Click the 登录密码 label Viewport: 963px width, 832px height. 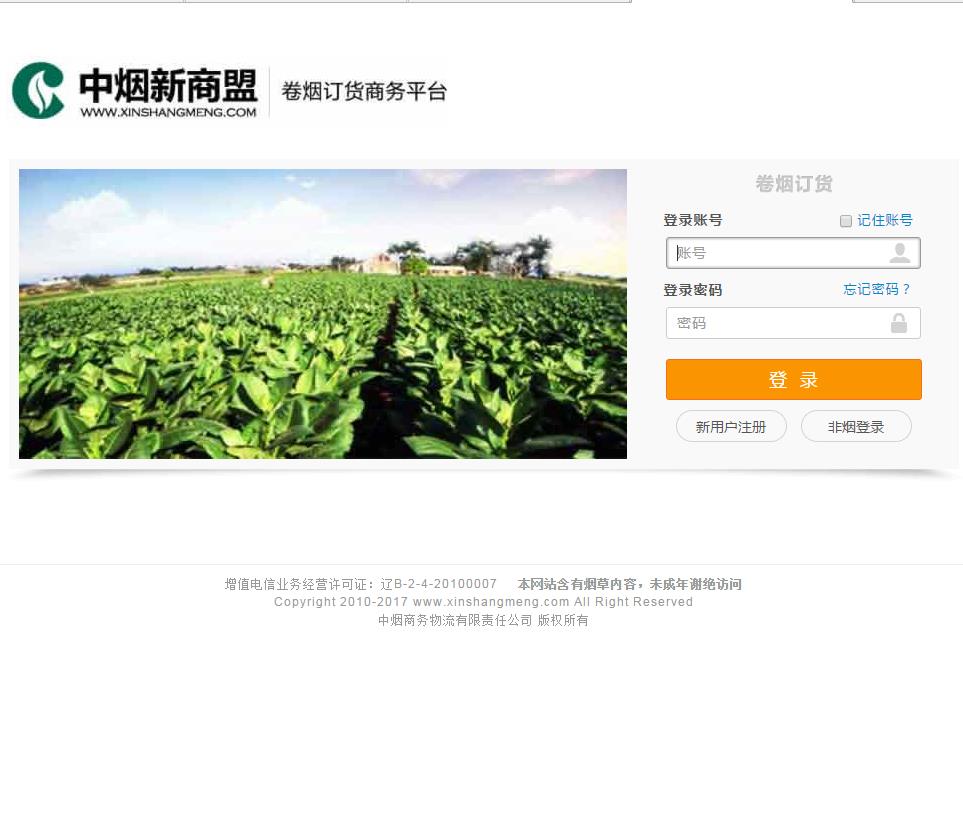click(693, 290)
